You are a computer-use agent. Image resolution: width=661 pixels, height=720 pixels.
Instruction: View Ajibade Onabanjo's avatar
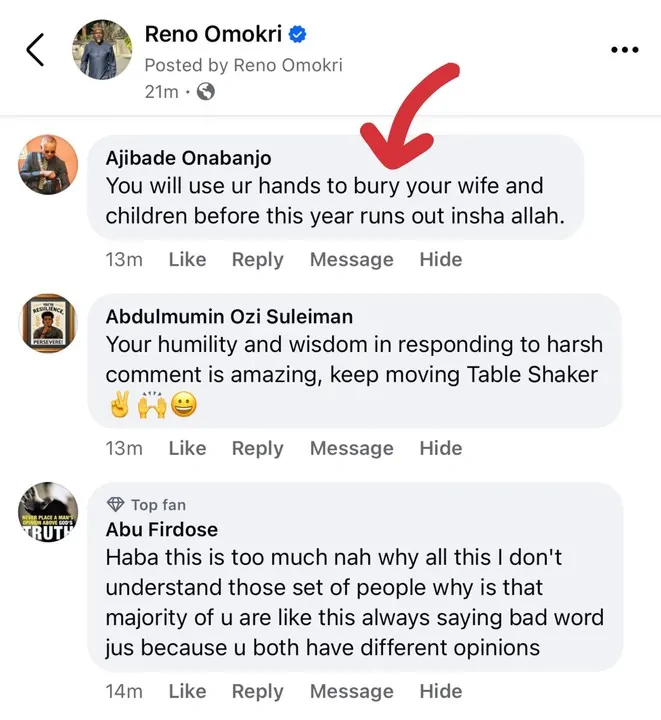coord(48,165)
